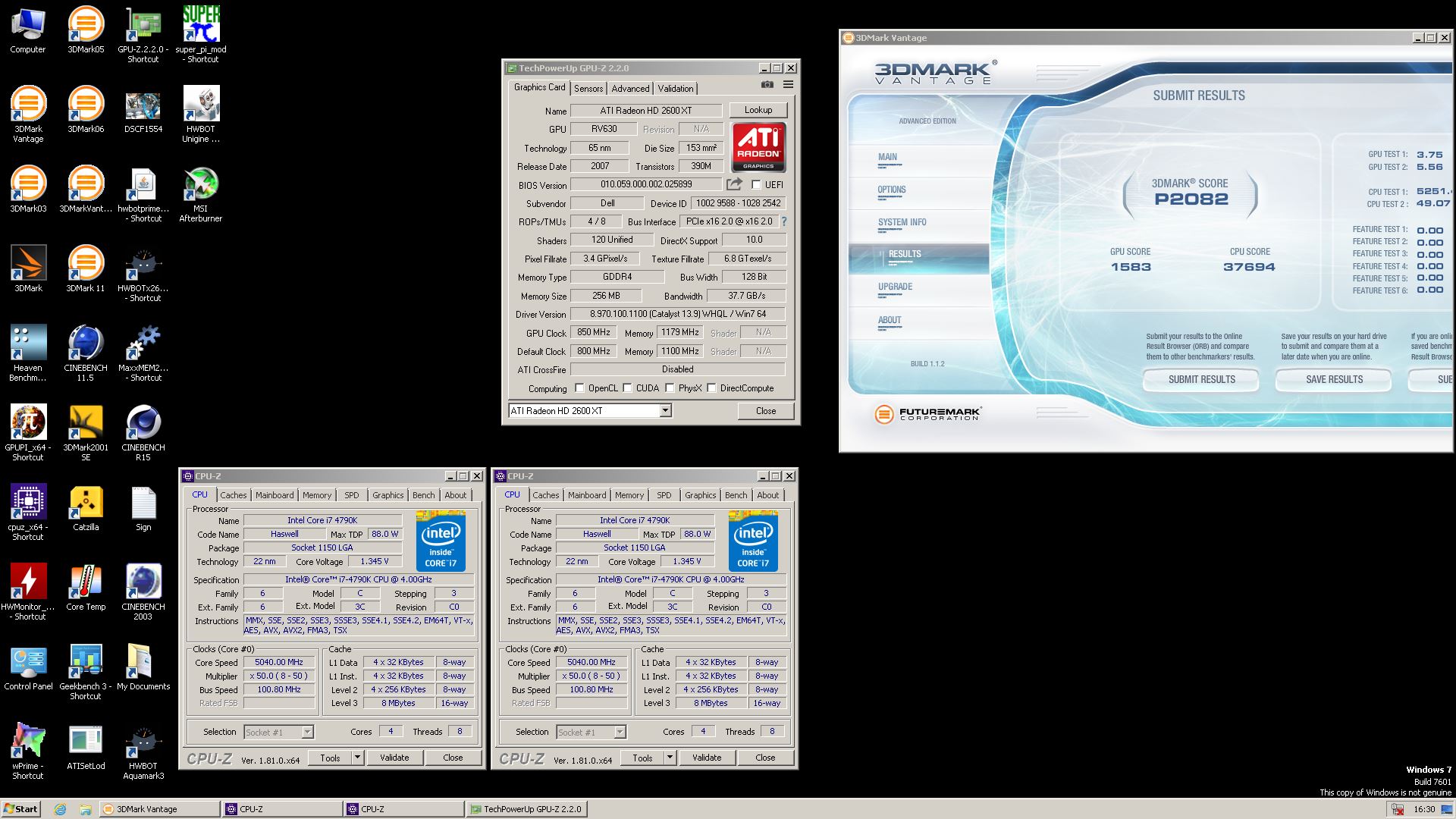Toggle the PhysX checkbox
This screenshot has width=1456, height=819.
coord(670,388)
